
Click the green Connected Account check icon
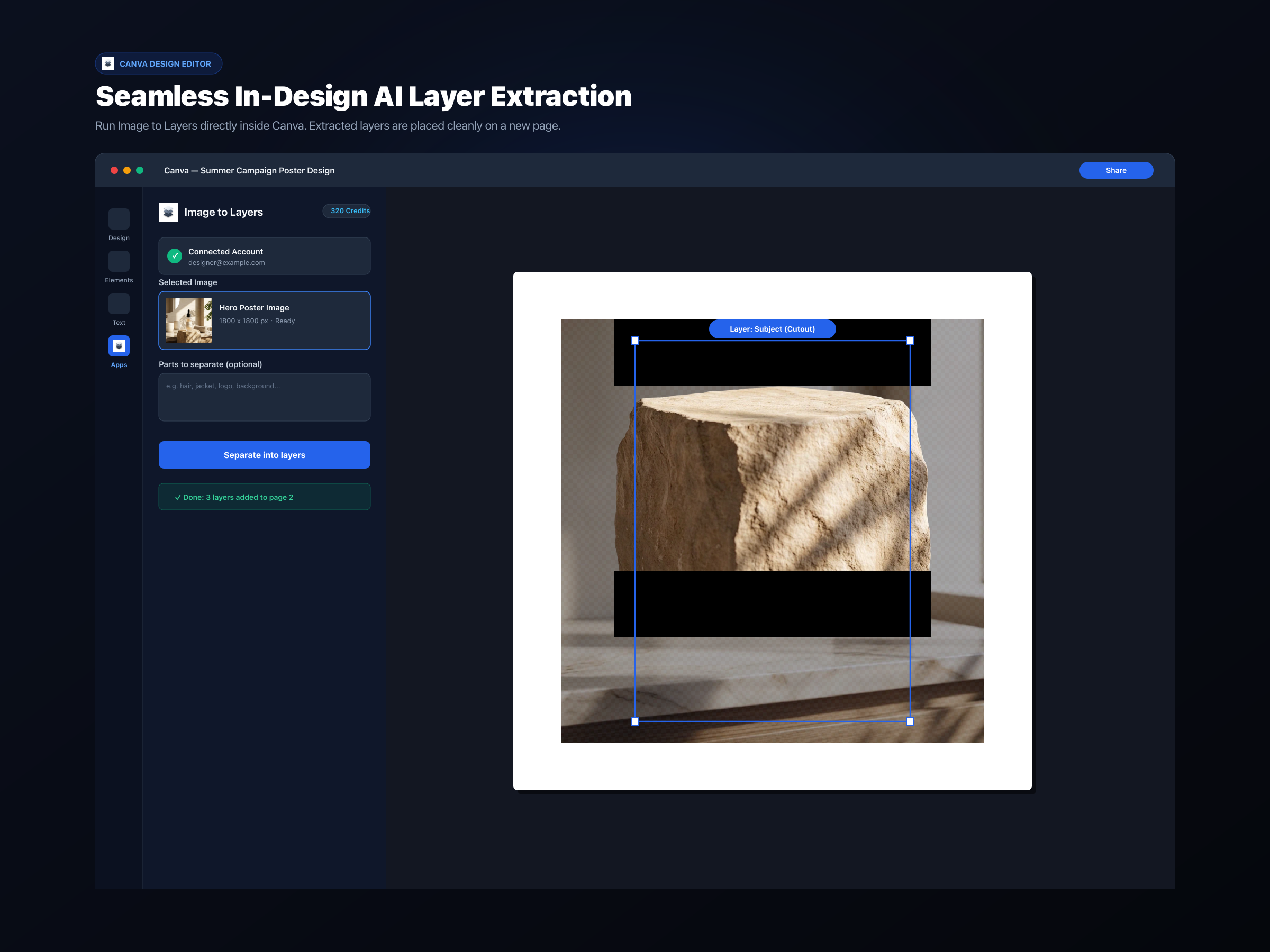(175, 256)
